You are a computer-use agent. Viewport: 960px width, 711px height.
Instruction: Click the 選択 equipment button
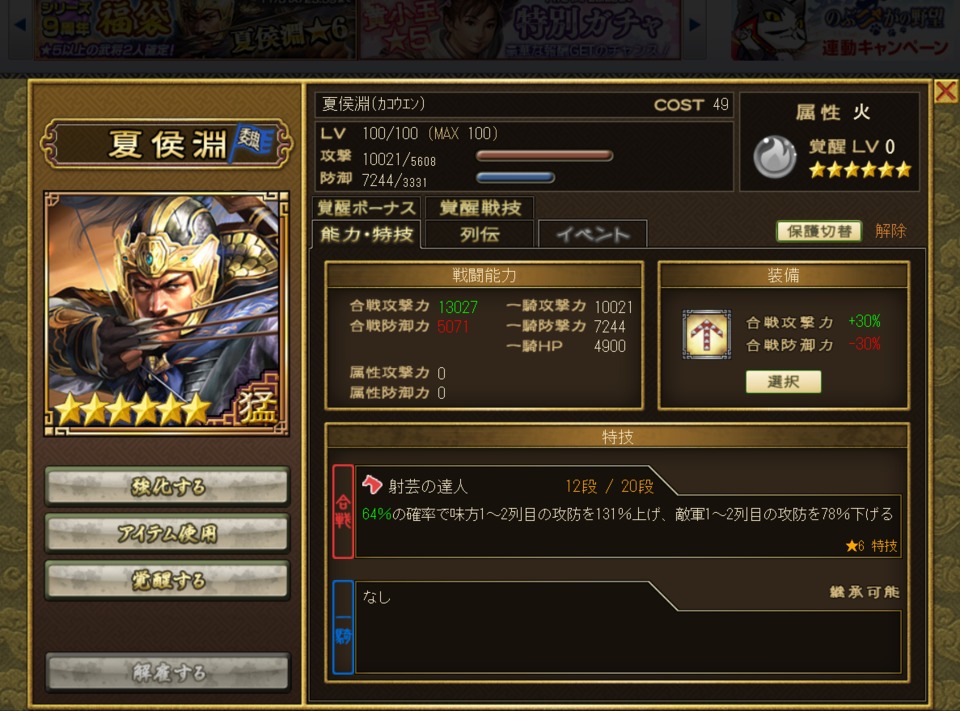783,382
